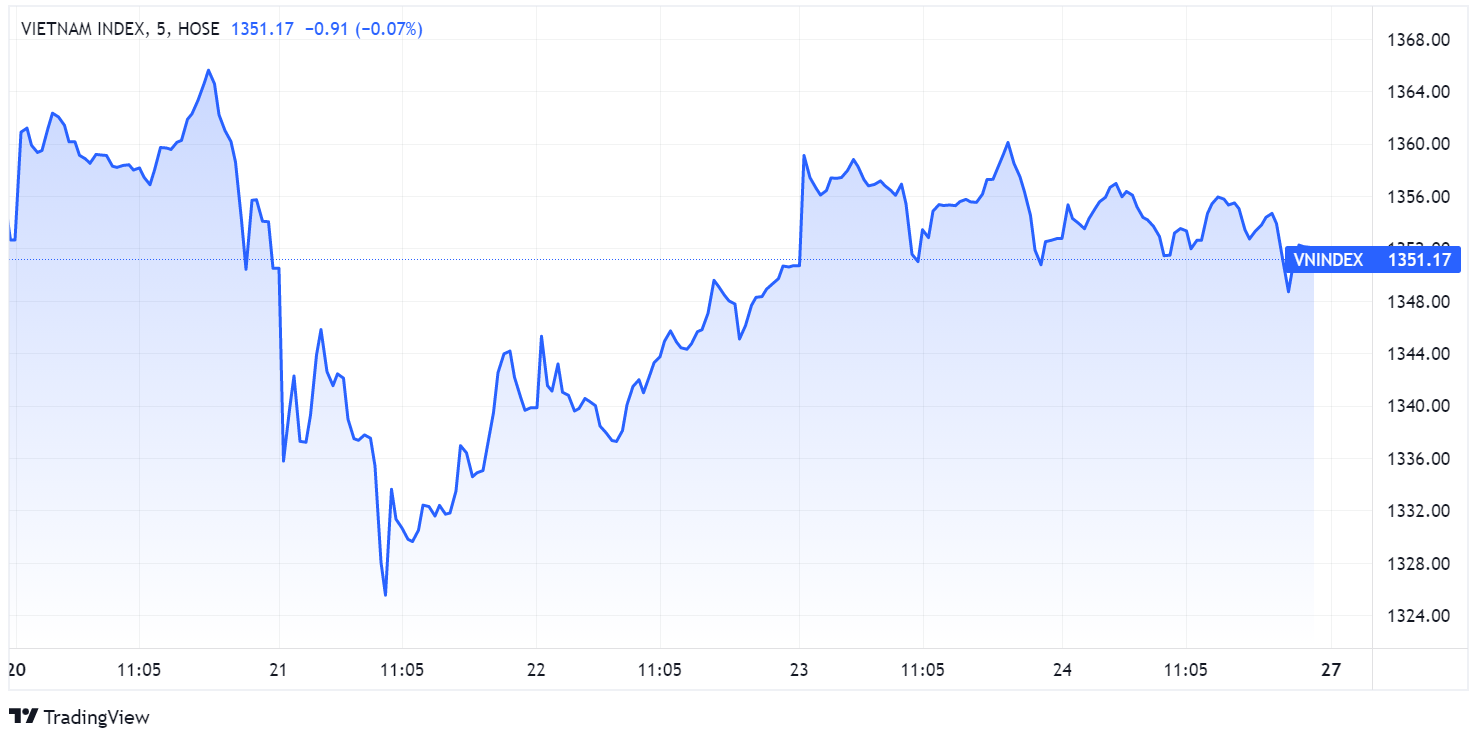Click the TradingView logo icon
Image resolution: width=1483 pixels, height=743 pixels.
[23, 716]
